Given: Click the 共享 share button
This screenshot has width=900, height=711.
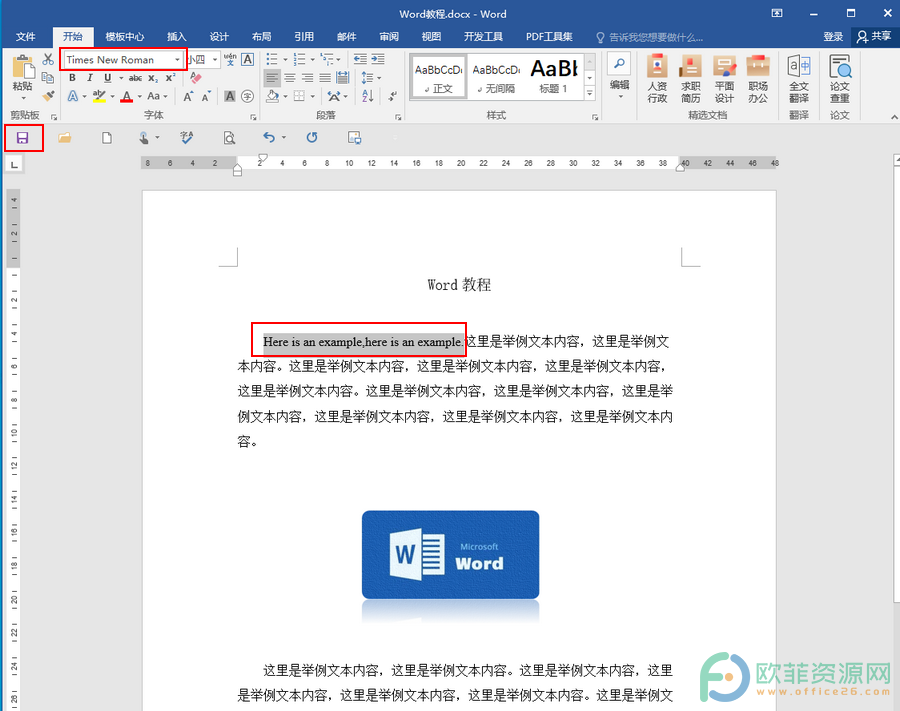Looking at the screenshot, I should [874, 37].
